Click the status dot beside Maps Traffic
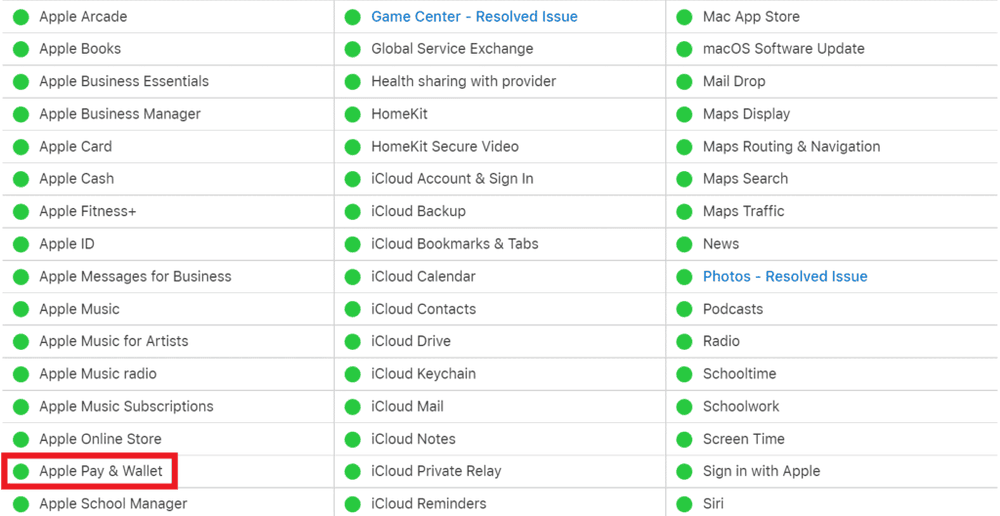1000x516 pixels. click(x=685, y=212)
